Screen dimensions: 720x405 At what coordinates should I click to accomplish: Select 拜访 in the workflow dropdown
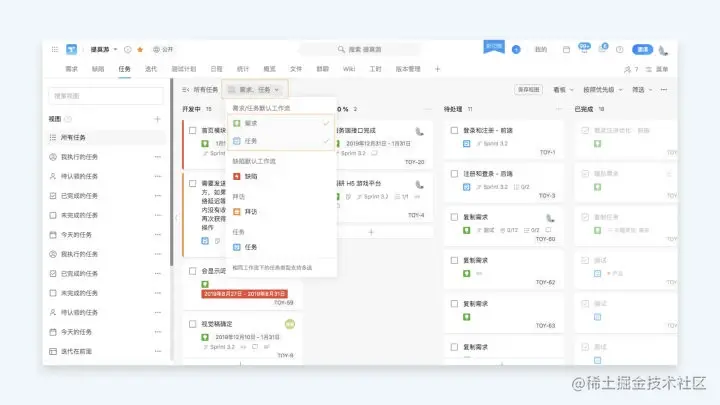click(281, 212)
